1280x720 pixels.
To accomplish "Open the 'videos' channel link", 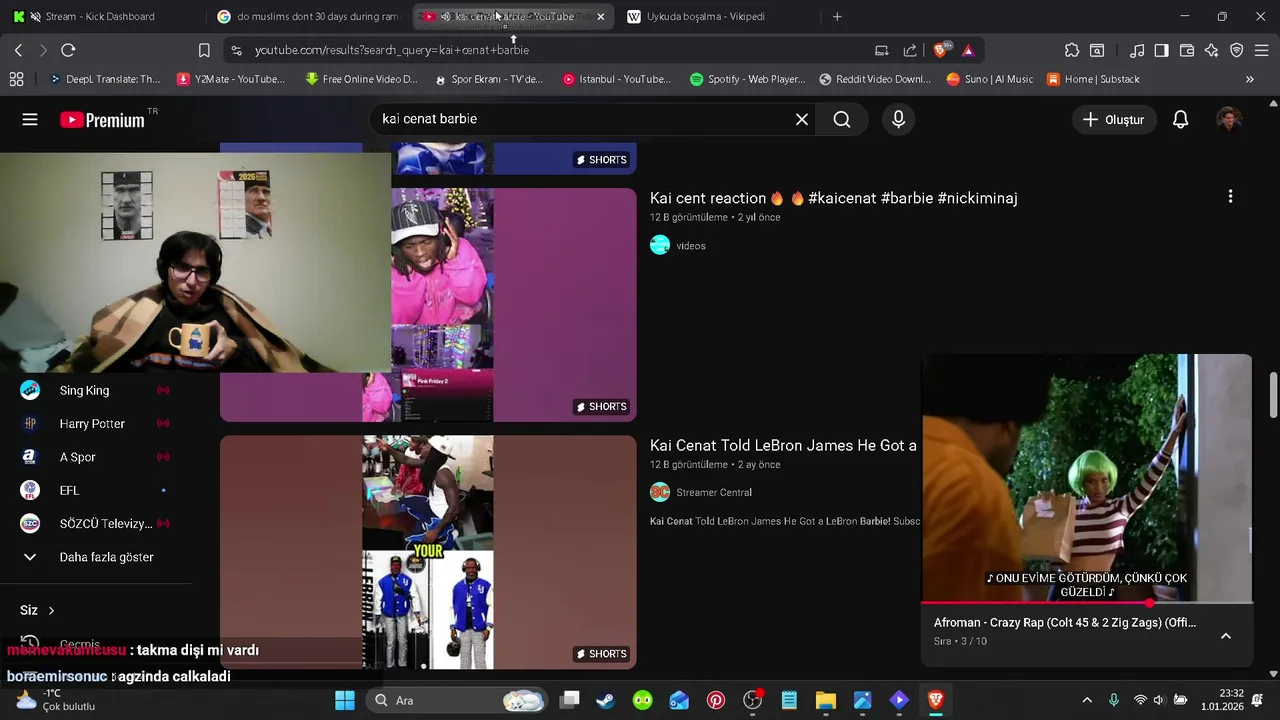I will point(691,245).
